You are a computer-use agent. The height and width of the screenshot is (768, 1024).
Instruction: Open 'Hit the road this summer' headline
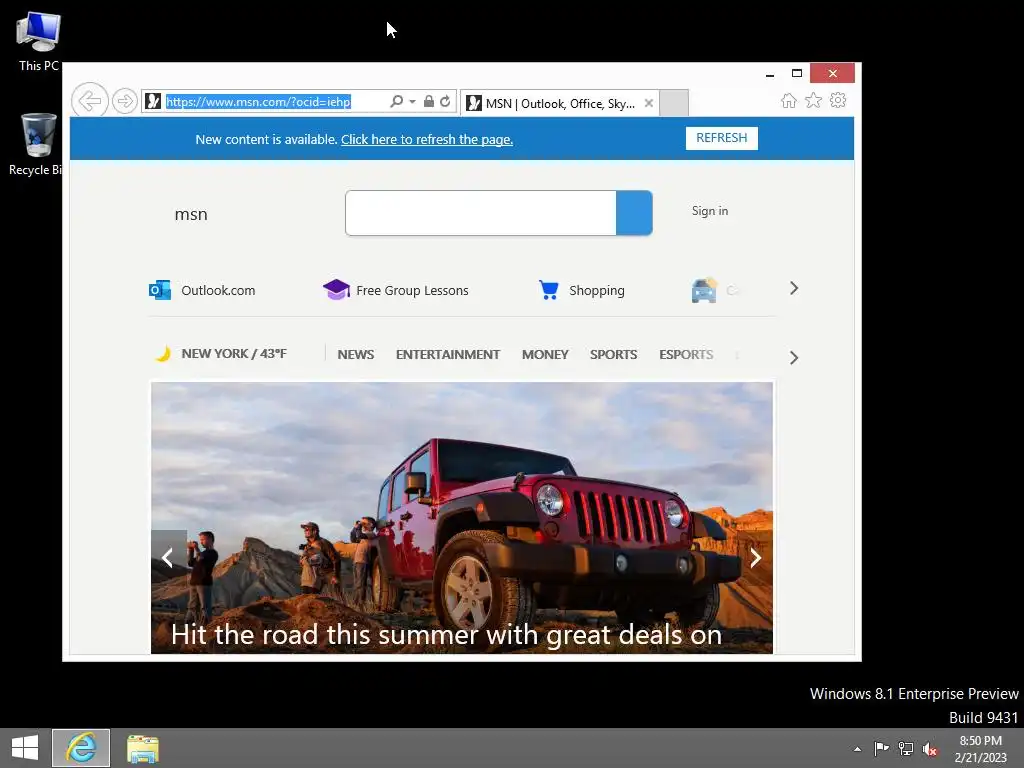point(447,634)
